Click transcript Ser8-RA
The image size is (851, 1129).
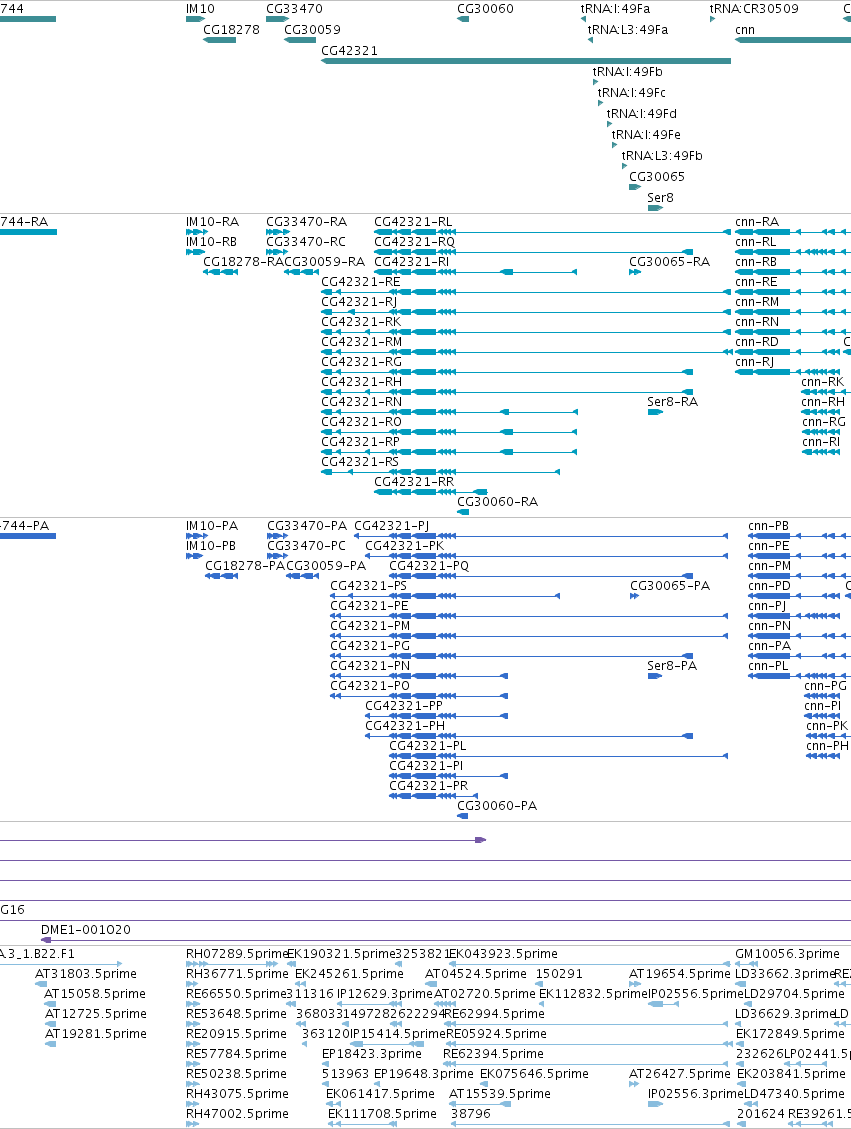click(672, 402)
